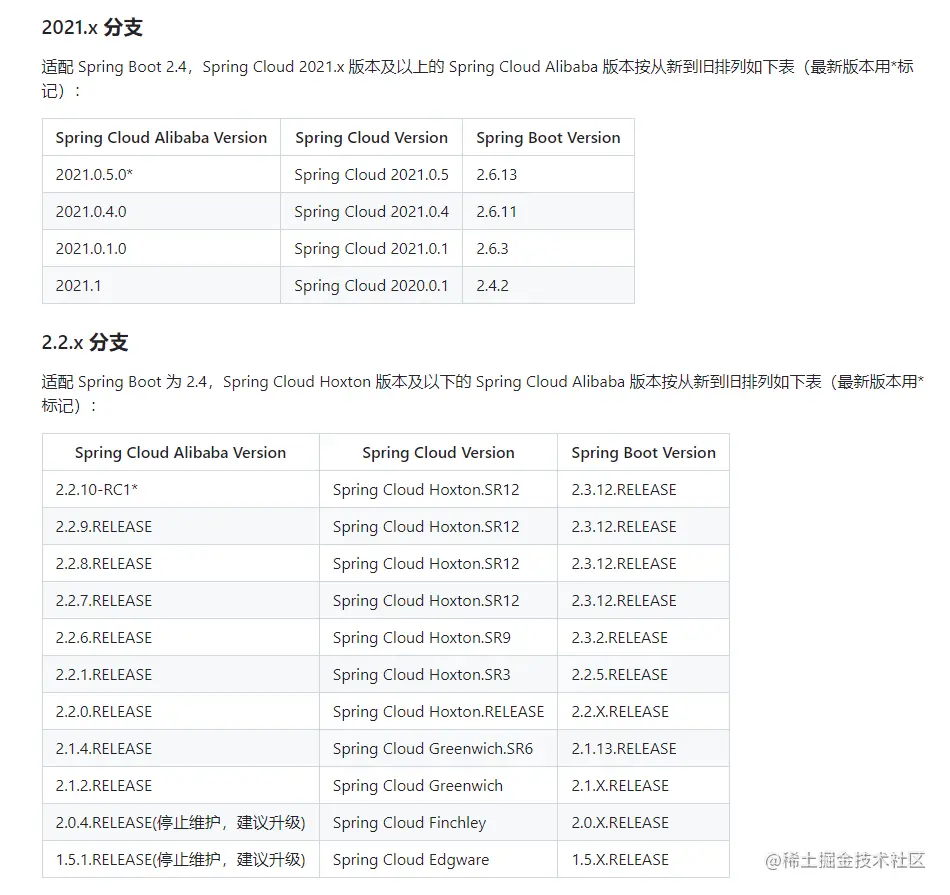Screen dimensions: 950x895
Task: Select the plain "Spring Cloud Greenwich" cell
Action: (x=438, y=785)
